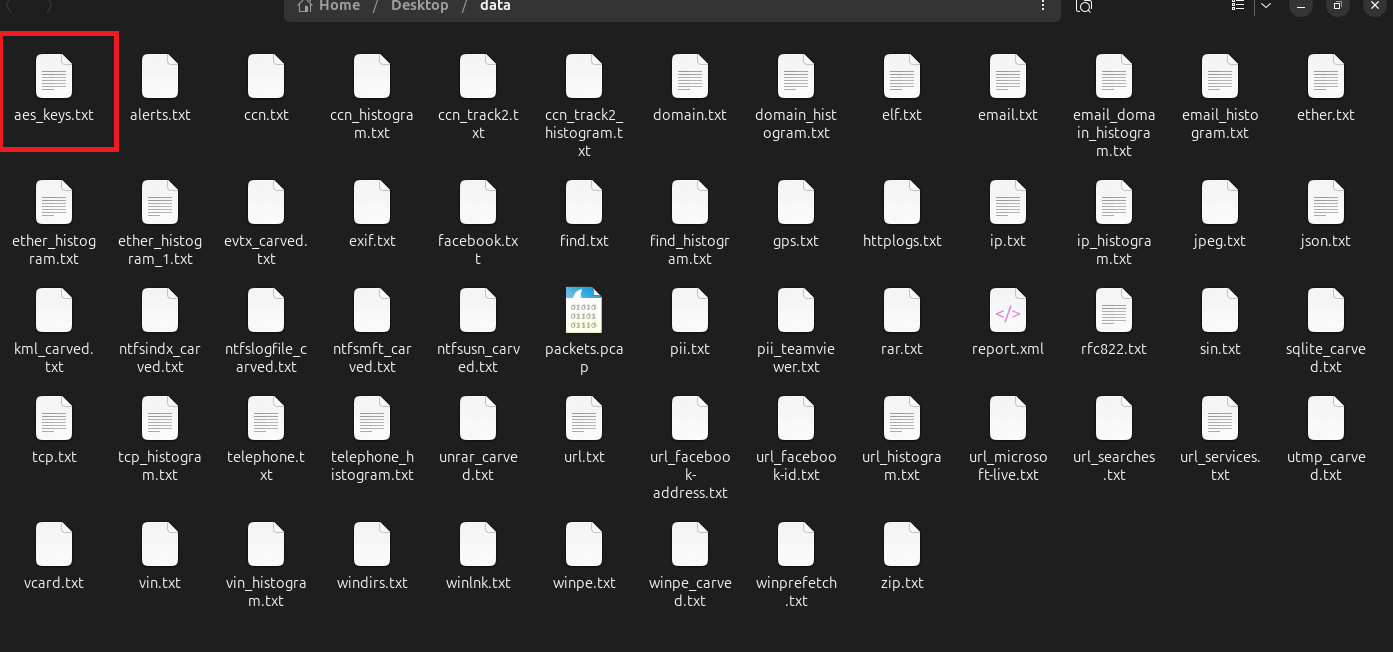The width and height of the screenshot is (1393, 652).
Task: Click the ccn_histogram.txt file name
Action: [x=372, y=124]
